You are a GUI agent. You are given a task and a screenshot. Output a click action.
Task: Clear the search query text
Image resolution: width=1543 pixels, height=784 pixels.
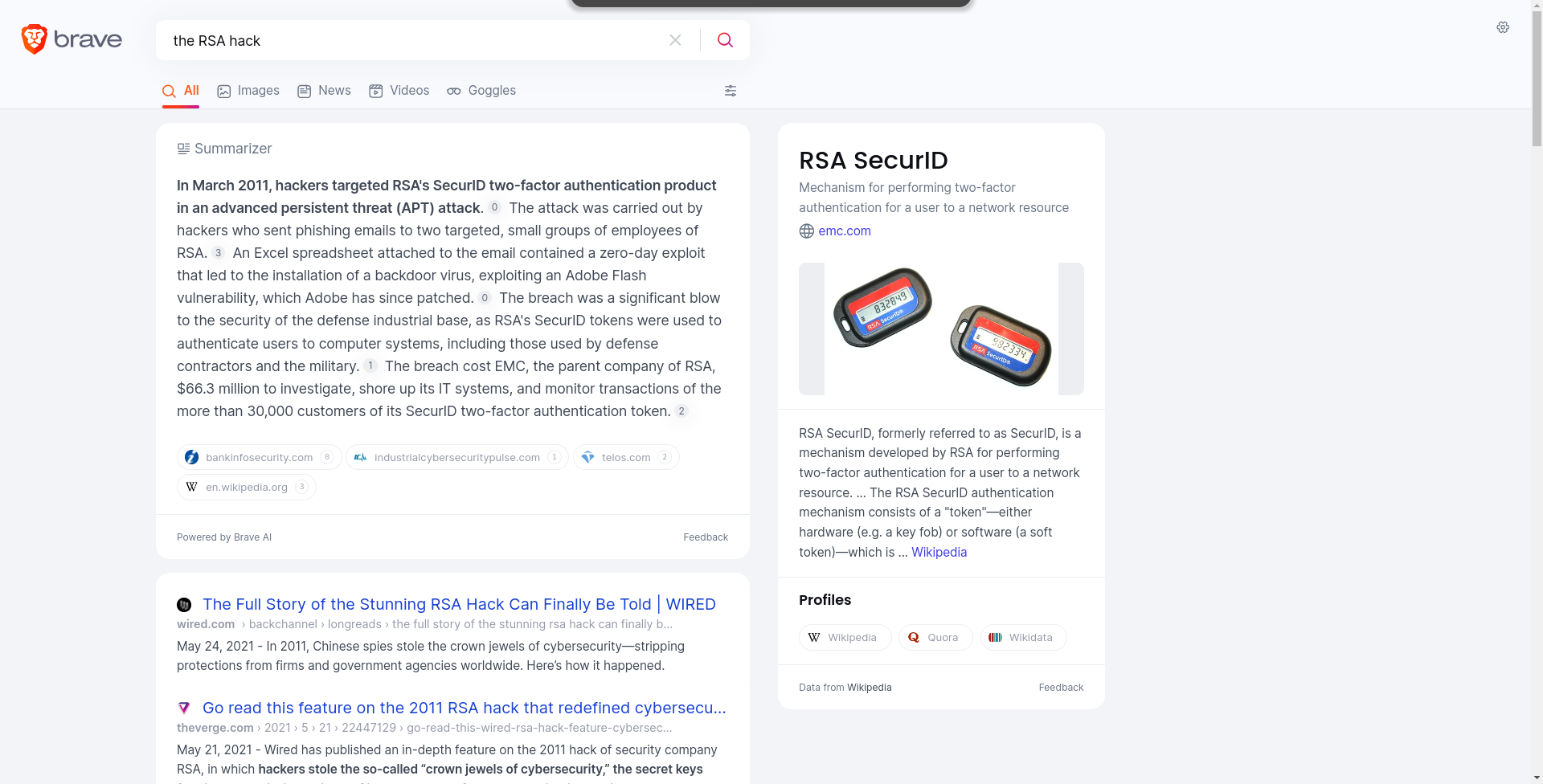point(675,40)
